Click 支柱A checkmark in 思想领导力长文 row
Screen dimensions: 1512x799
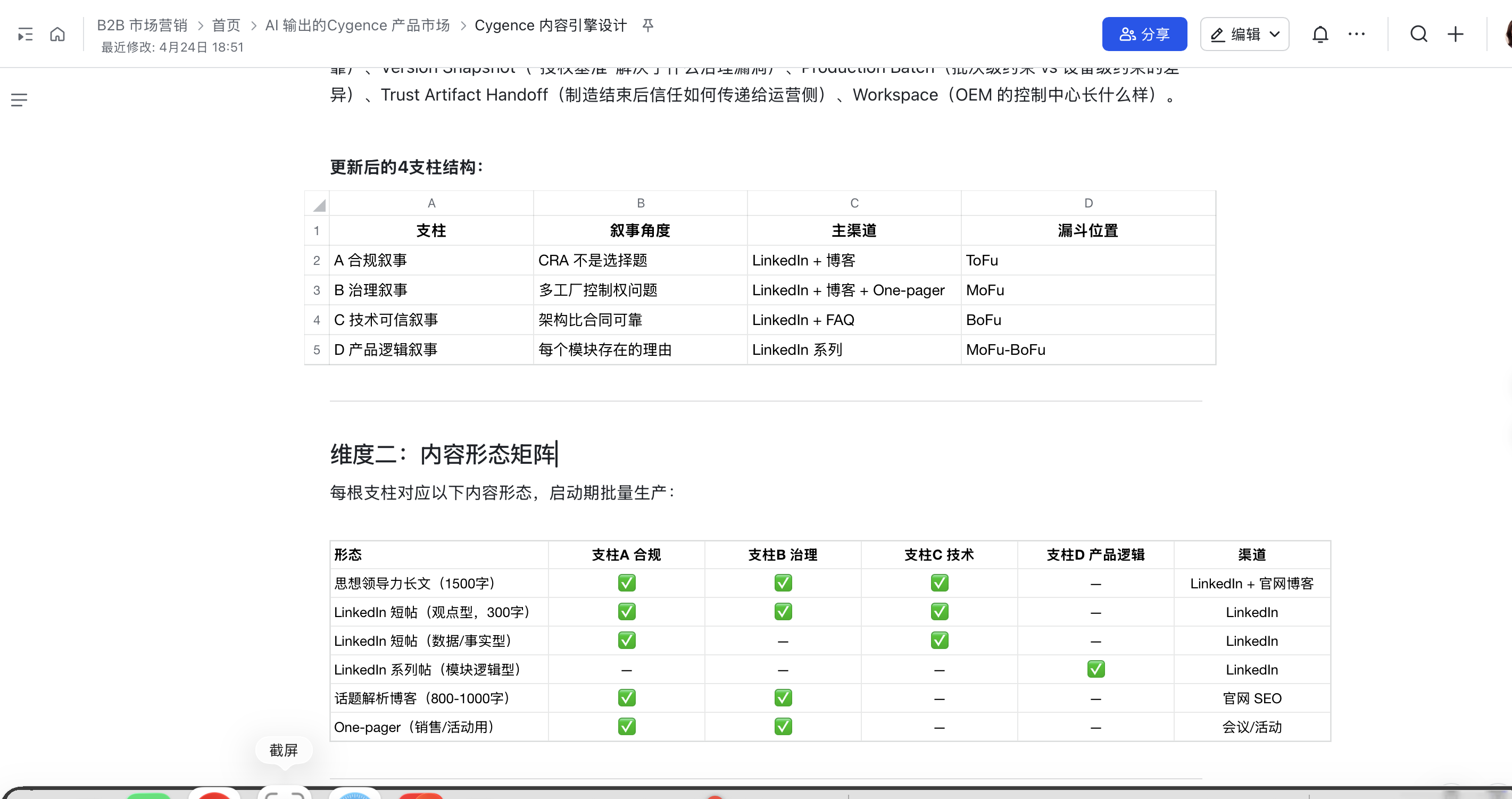click(627, 583)
